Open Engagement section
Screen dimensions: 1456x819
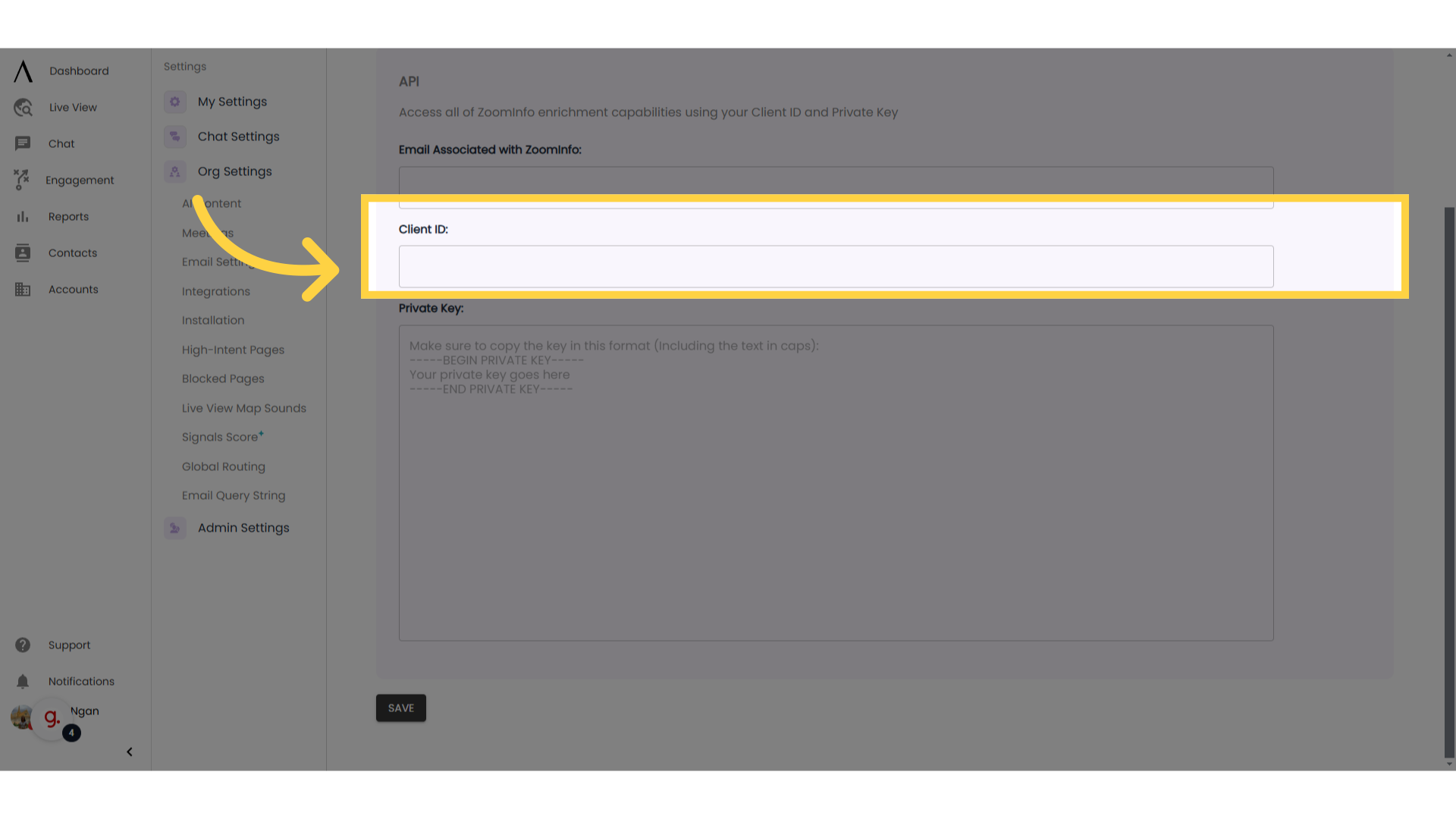click(79, 180)
